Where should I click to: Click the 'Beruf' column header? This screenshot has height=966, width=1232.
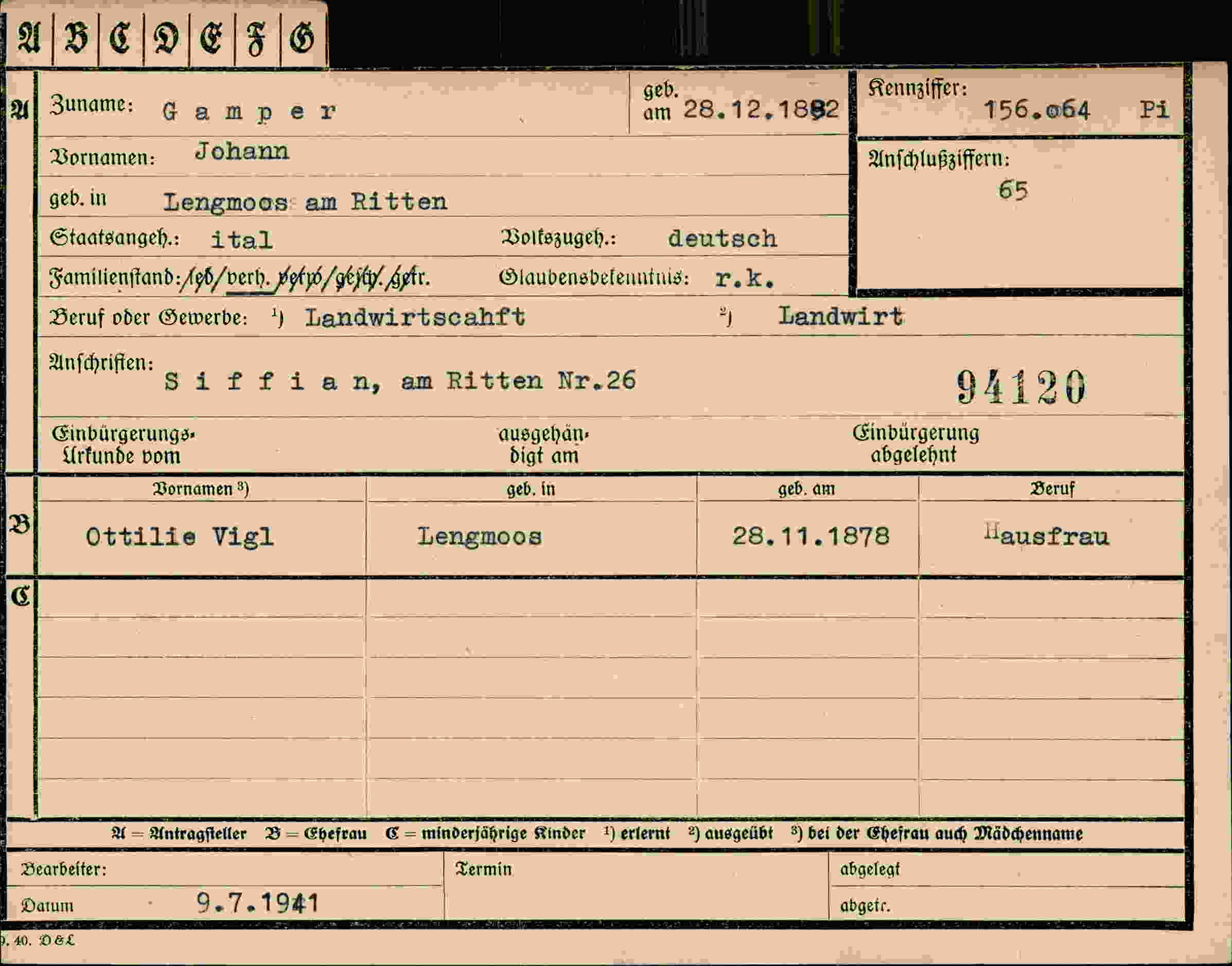tap(1052, 489)
